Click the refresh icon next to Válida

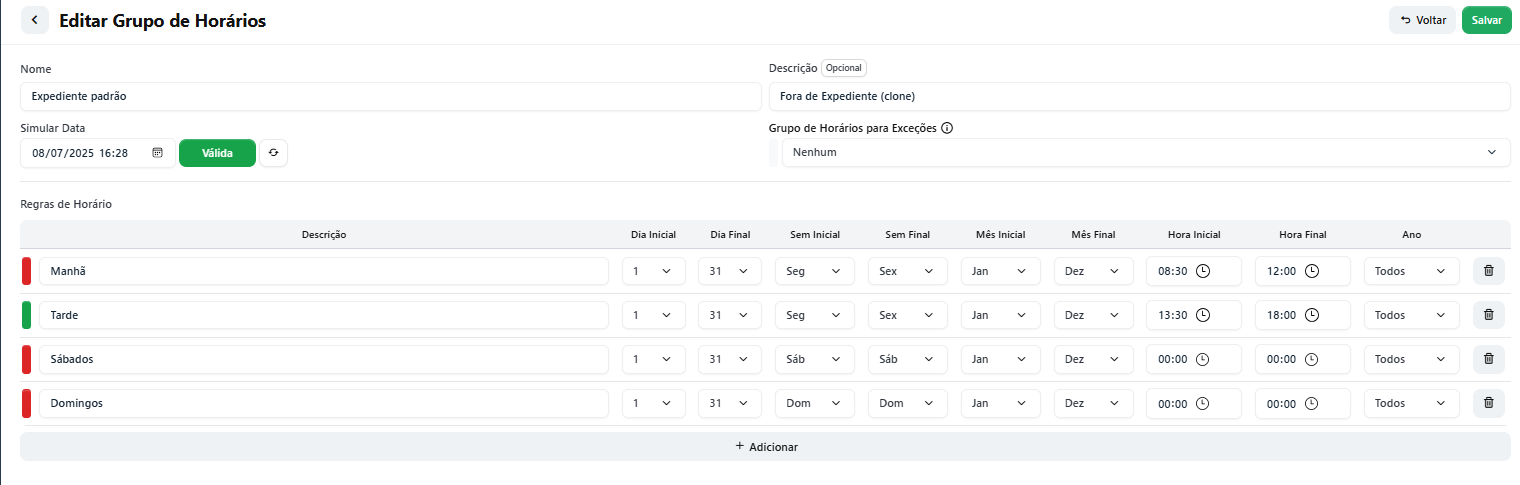click(x=273, y=153)
